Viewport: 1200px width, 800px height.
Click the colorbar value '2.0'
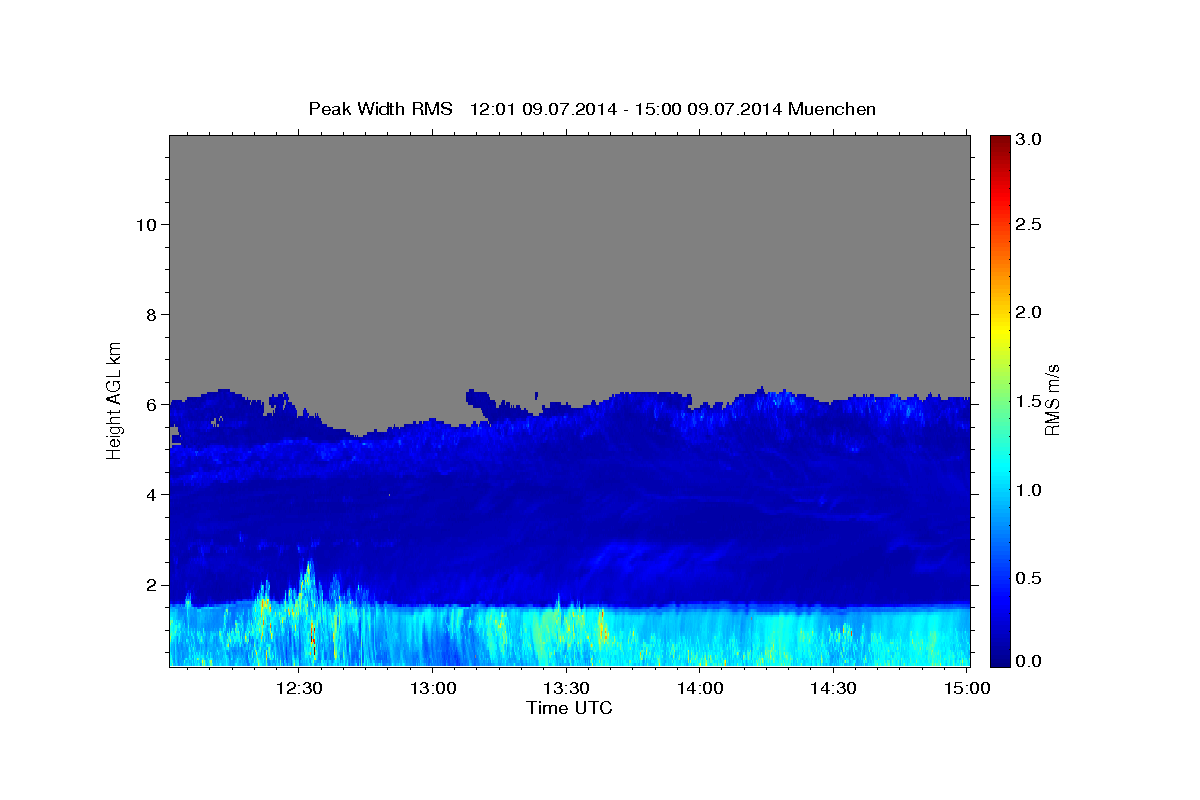pos(1029,312)
